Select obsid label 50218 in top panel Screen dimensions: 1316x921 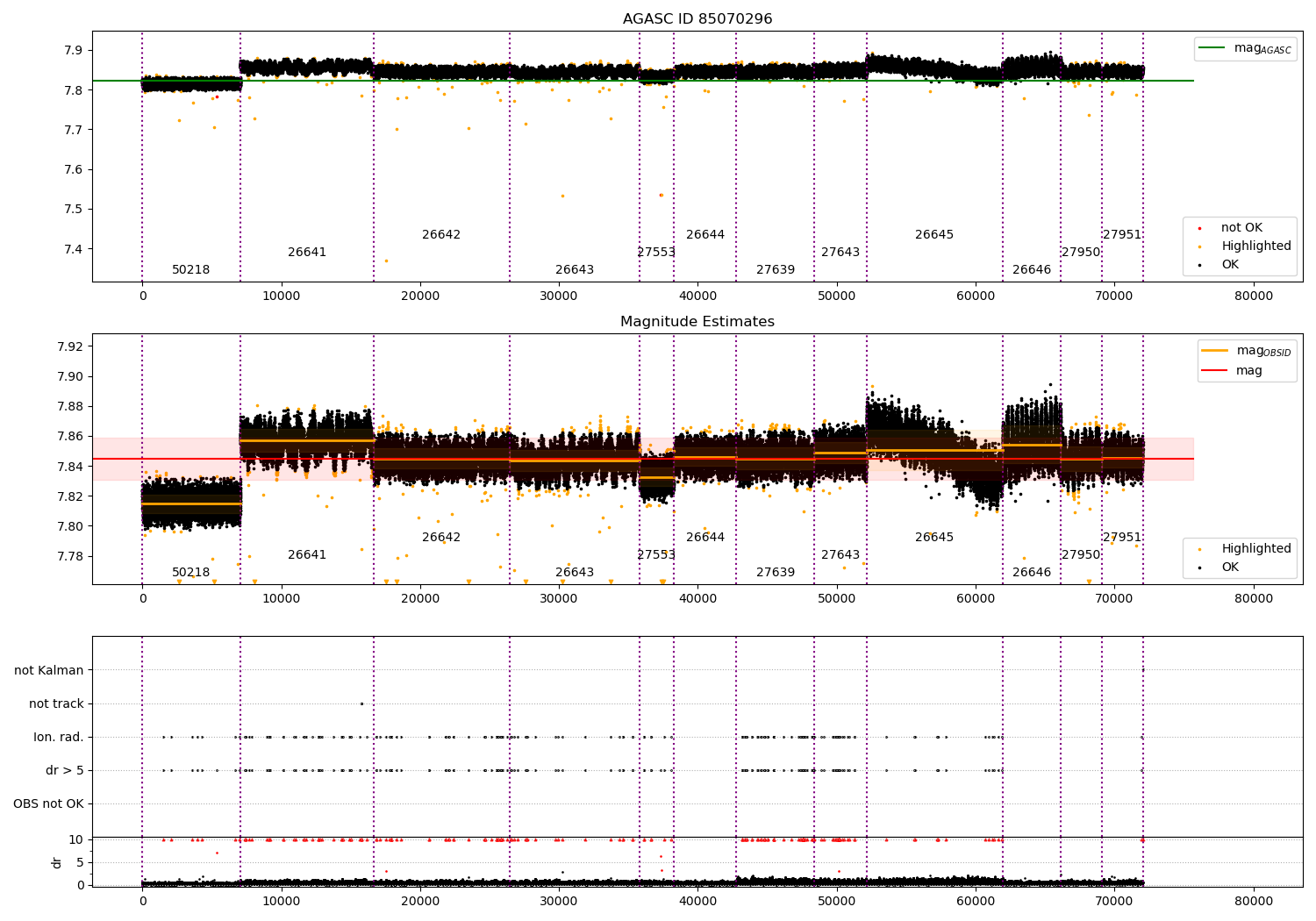click(x=190, y=269)
